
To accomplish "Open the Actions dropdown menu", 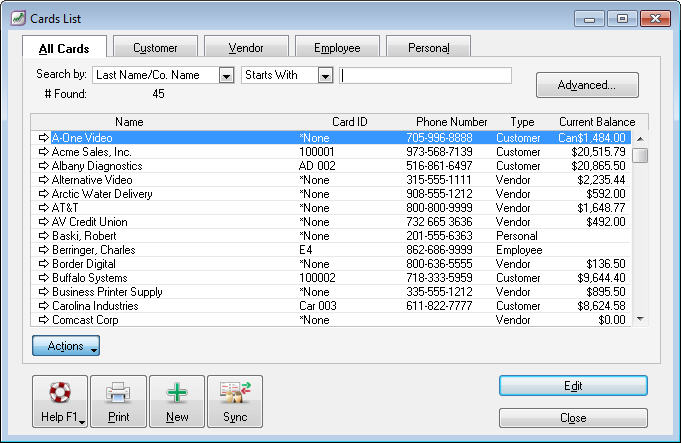I will (66, 346).
